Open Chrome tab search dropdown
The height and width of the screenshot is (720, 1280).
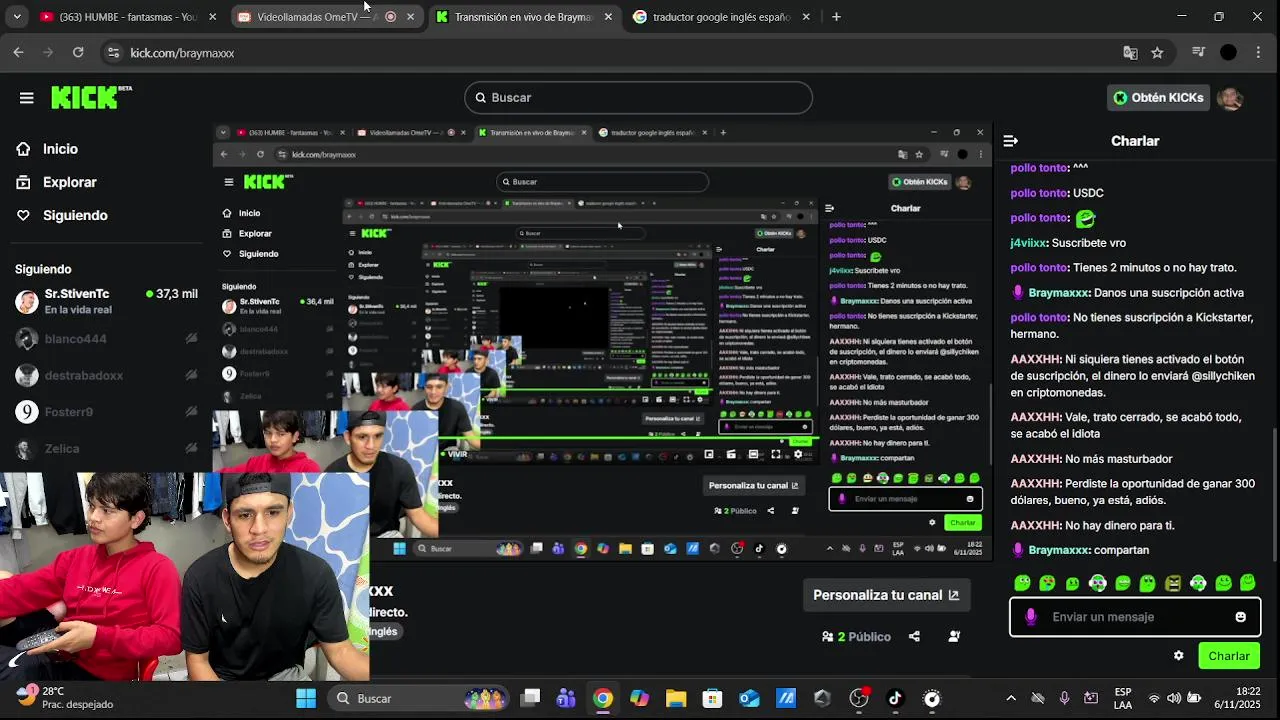click(16, 17)
